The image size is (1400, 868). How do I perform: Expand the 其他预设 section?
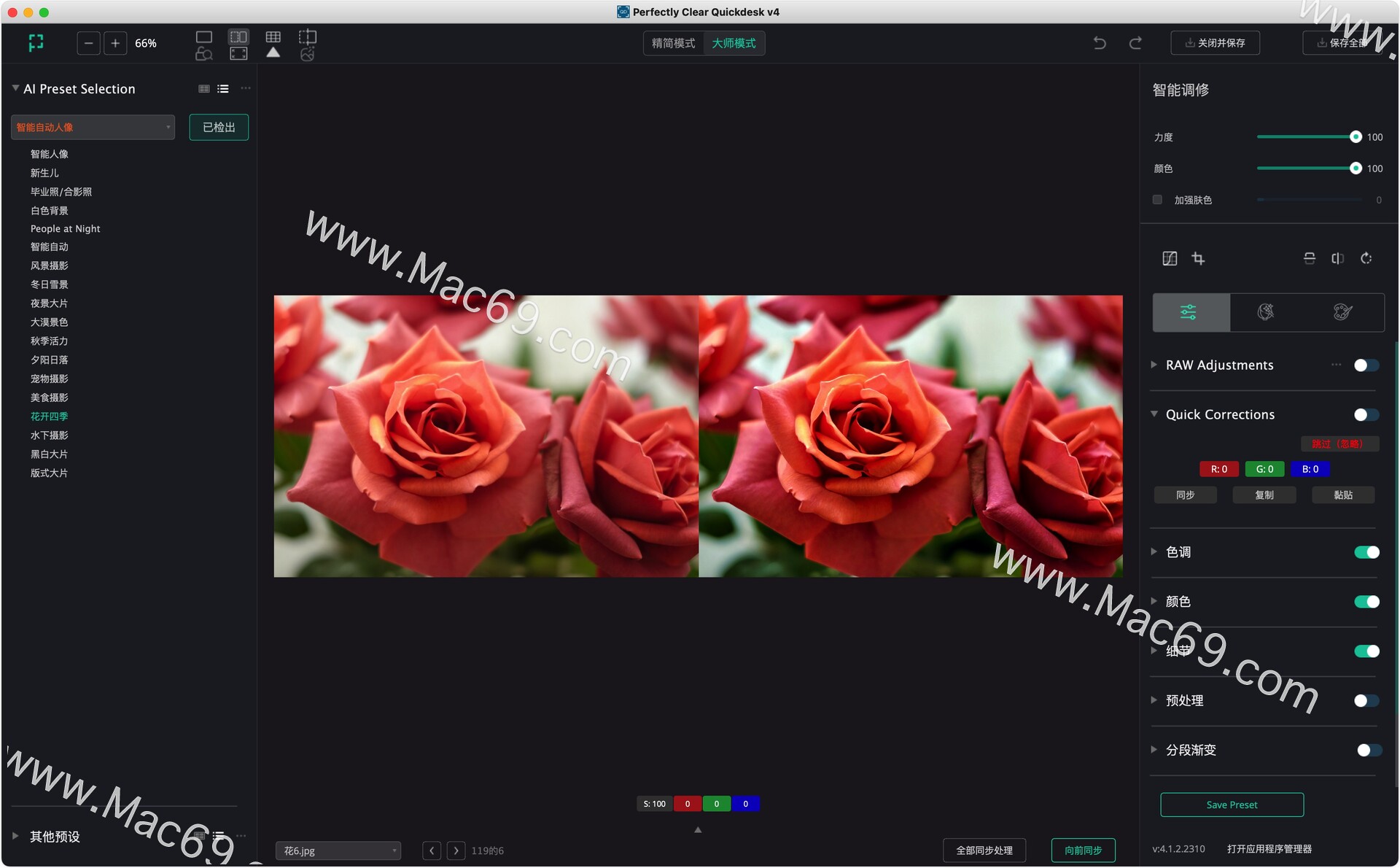[x=15, y=836]
